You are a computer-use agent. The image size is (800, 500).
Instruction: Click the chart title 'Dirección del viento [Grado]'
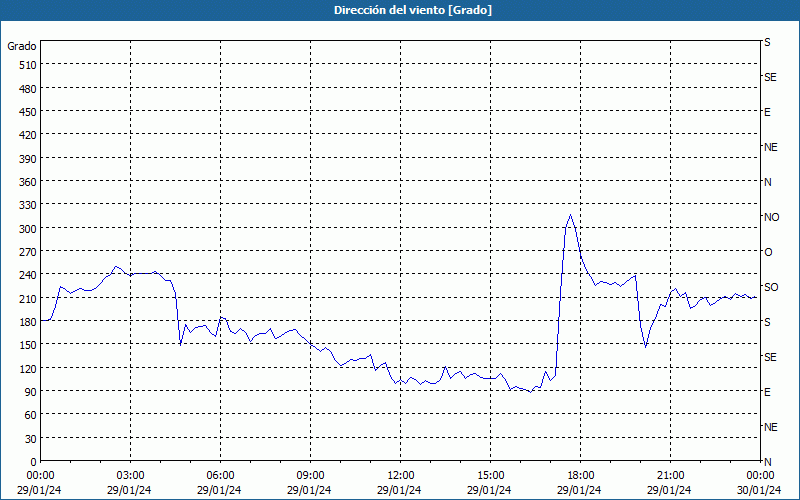click(413, 10)
